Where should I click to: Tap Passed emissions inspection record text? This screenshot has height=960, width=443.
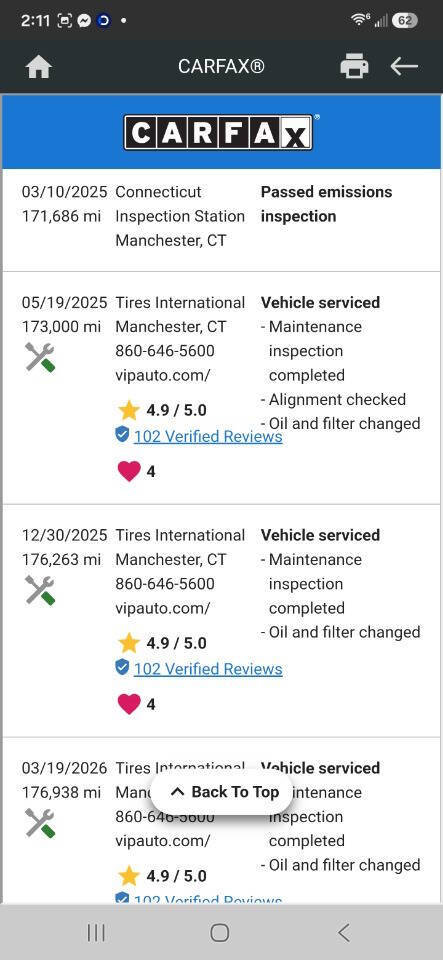coord(327,204)
